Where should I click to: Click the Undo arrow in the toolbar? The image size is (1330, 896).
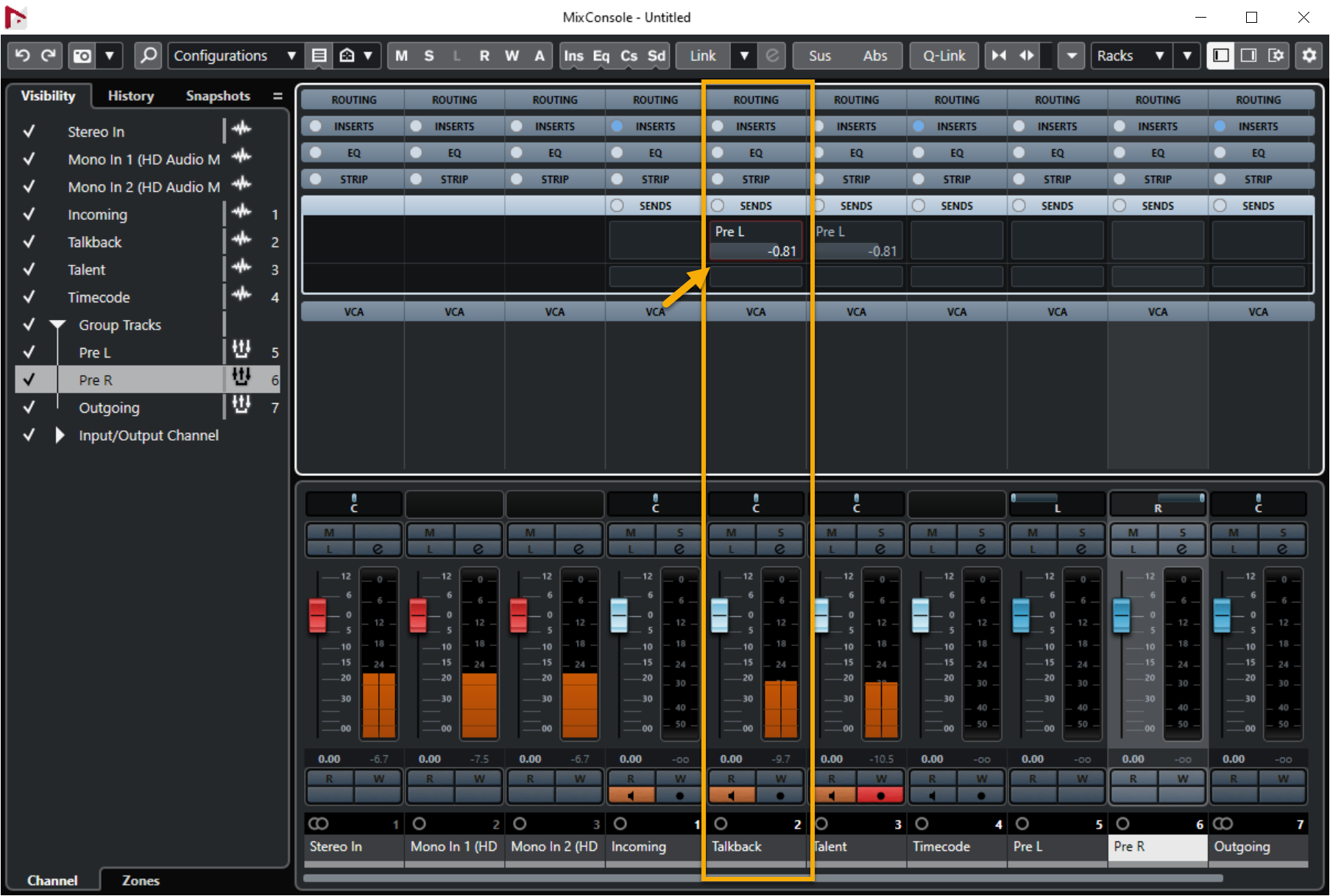(x=23, y=56)
